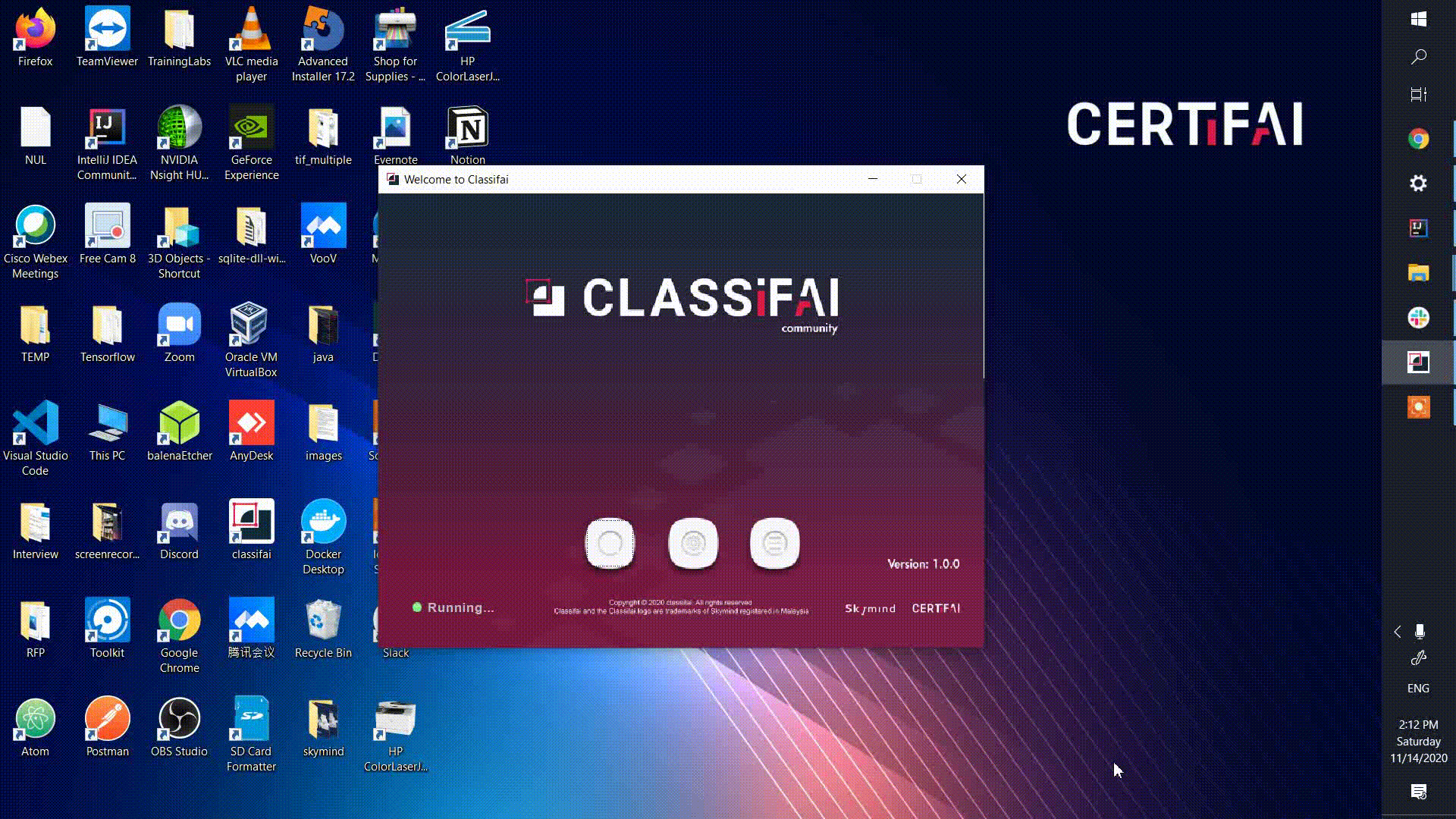Click the second circular icon in Classifai
1456x819 pixels.
pos(692,542)
